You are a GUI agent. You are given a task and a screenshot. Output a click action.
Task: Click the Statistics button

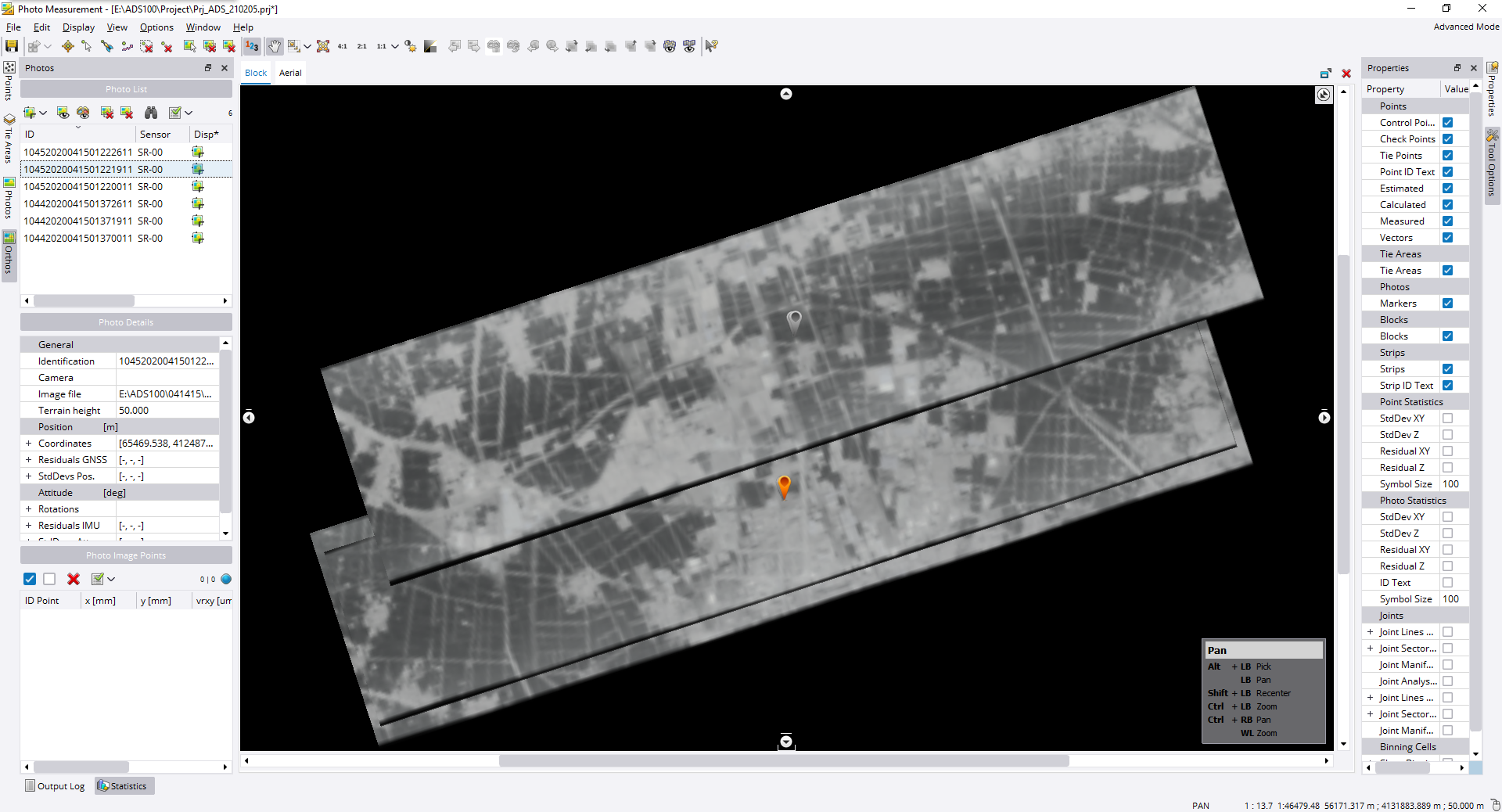point(124,786)
